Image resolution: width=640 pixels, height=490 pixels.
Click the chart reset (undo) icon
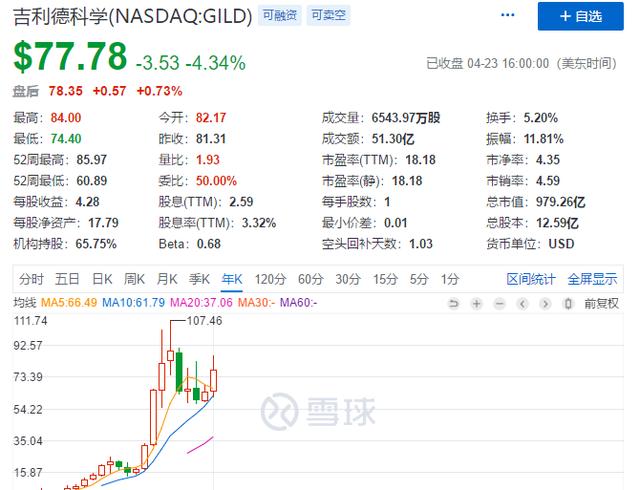453,303
